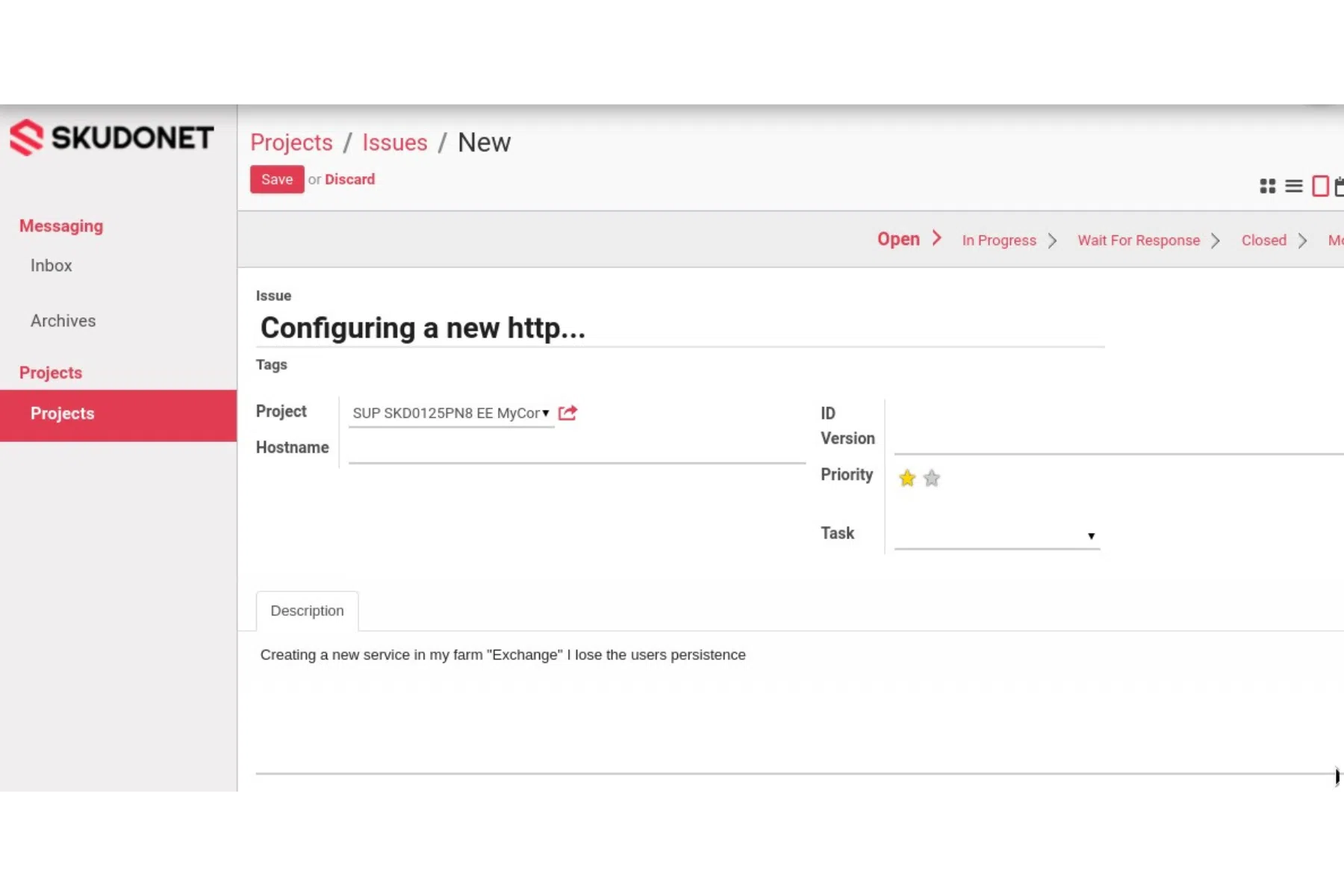Viewport: 1344px width, 896px height.
Task: Click the SKUDONET logo
Action: (111, 138)
